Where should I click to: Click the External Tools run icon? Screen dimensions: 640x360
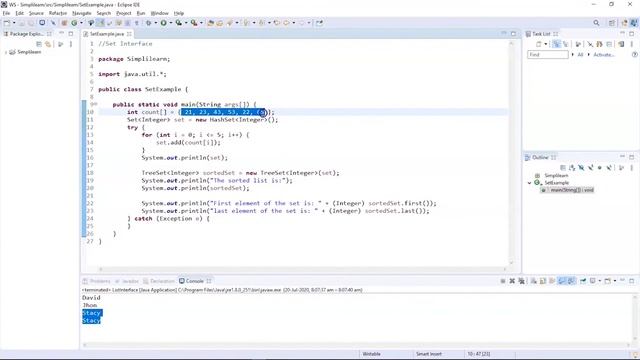(194, 23)
